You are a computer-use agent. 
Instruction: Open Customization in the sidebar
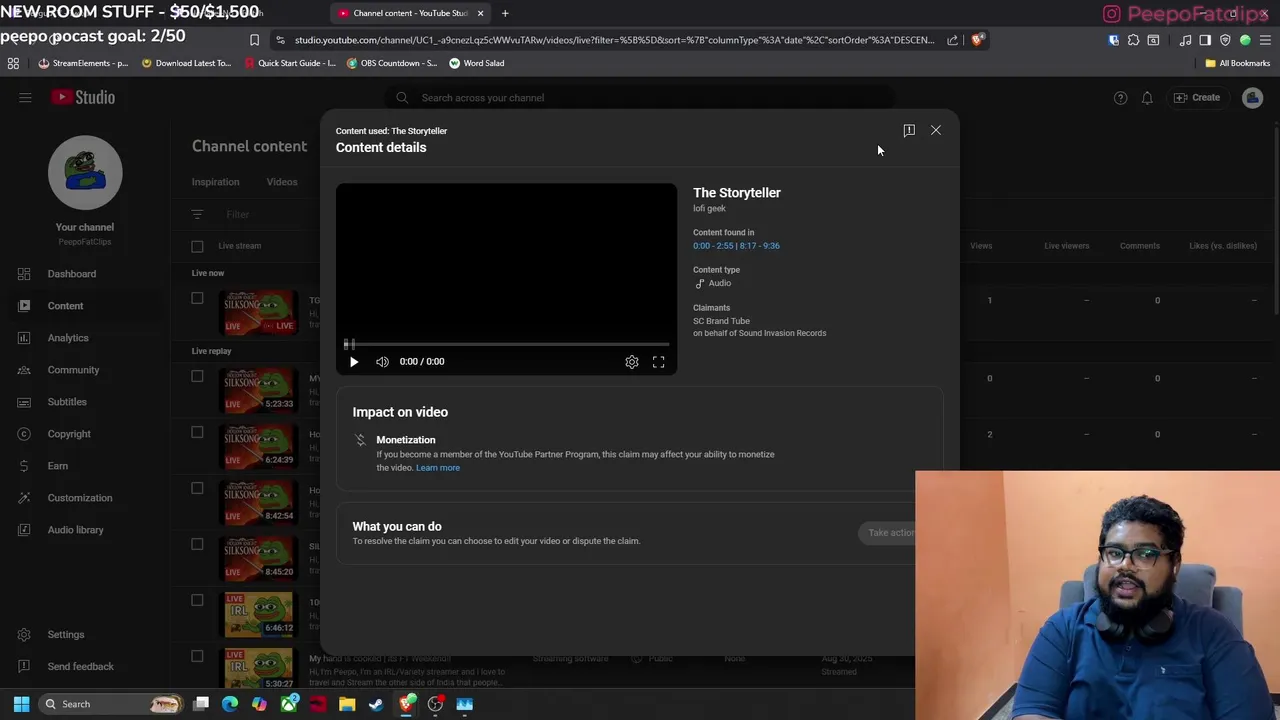coord(80,498)
